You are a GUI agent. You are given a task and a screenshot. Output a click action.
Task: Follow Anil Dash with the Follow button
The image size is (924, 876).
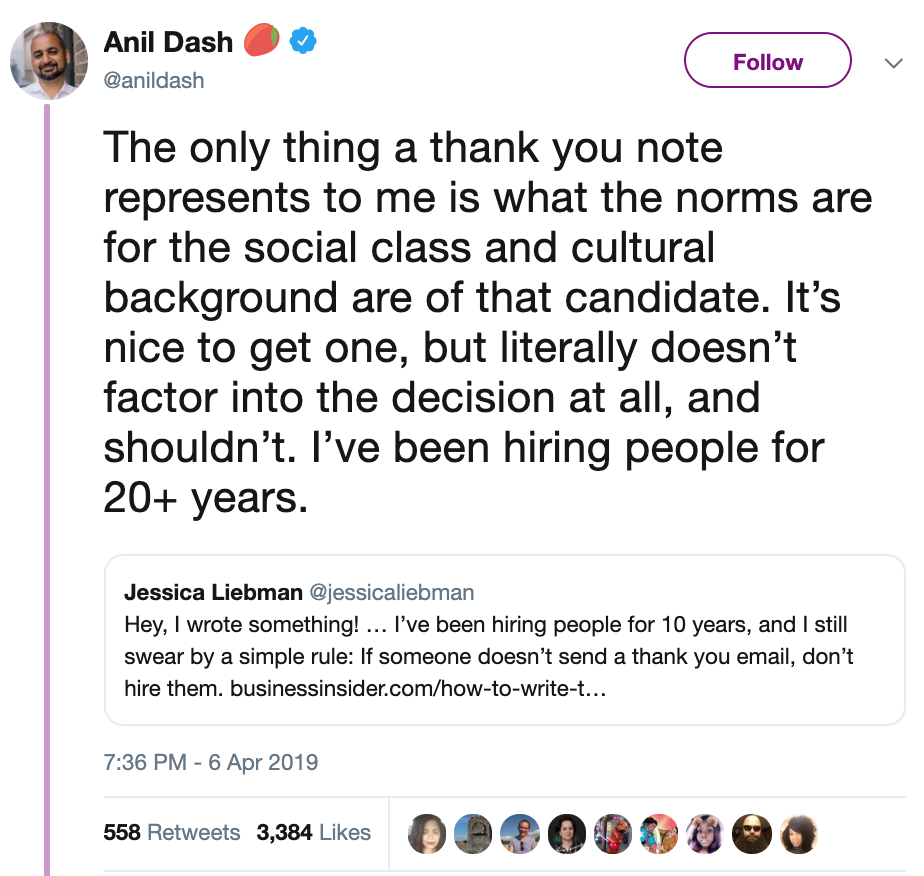[767, 60]
